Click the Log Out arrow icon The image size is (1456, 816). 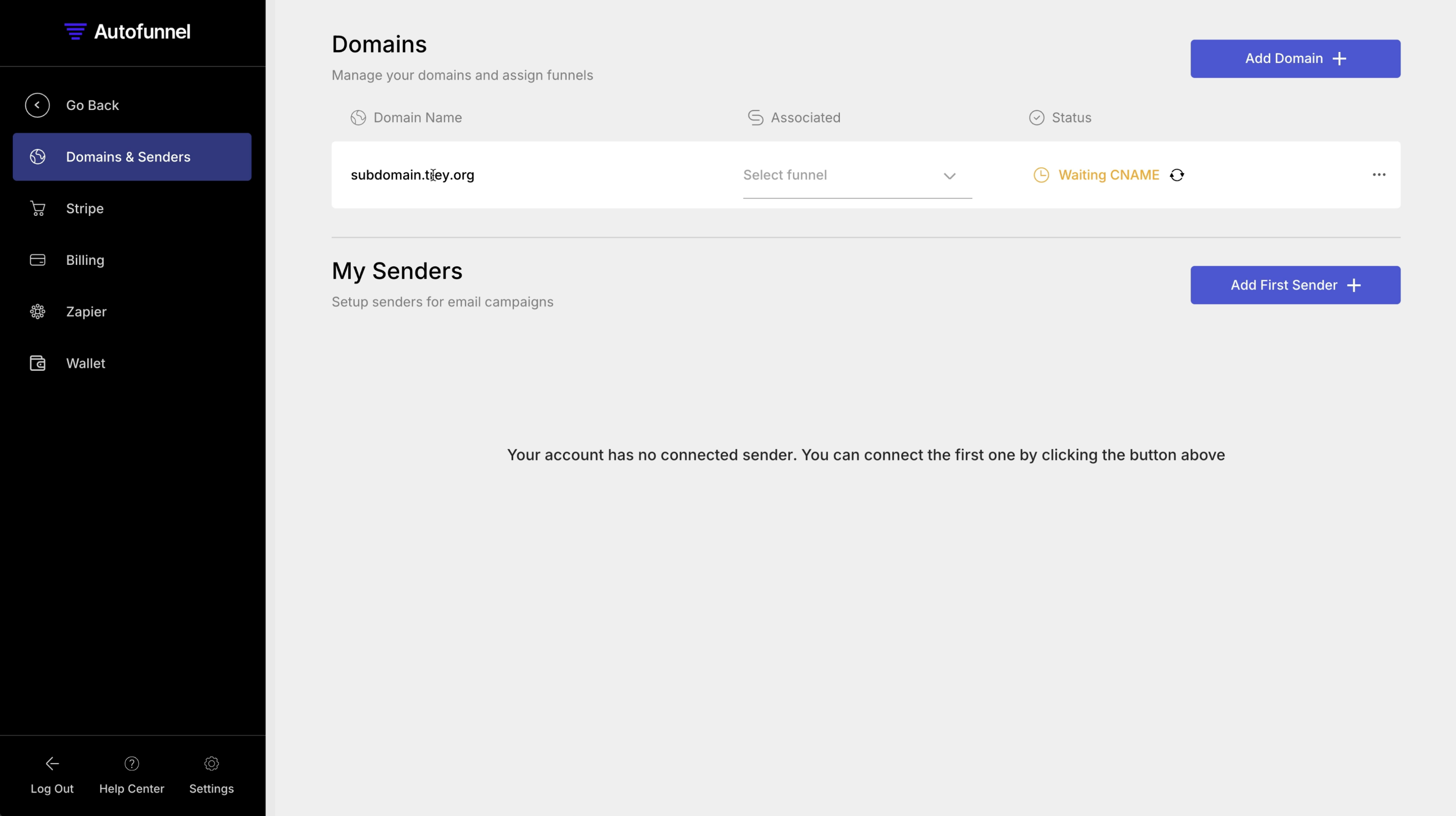tap(52, 764)
